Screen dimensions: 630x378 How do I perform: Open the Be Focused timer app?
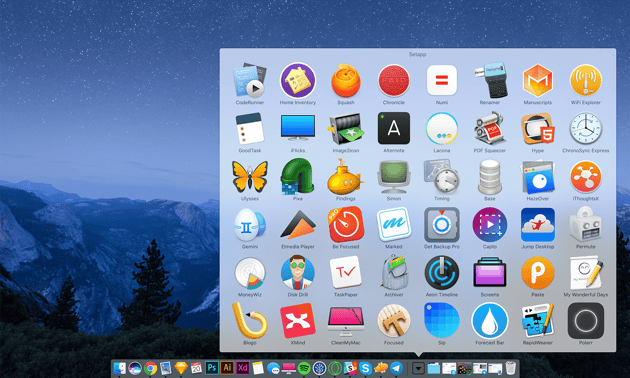pyautogui.click(x=346, y=224)
